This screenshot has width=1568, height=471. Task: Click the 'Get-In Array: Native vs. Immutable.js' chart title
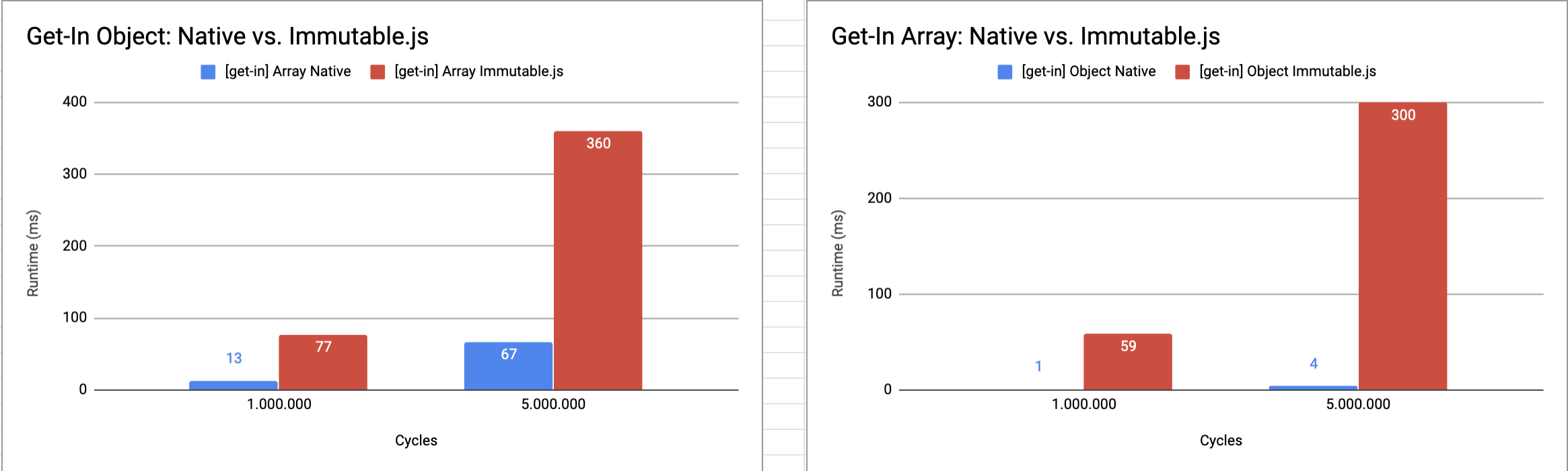coord(1026,36)
